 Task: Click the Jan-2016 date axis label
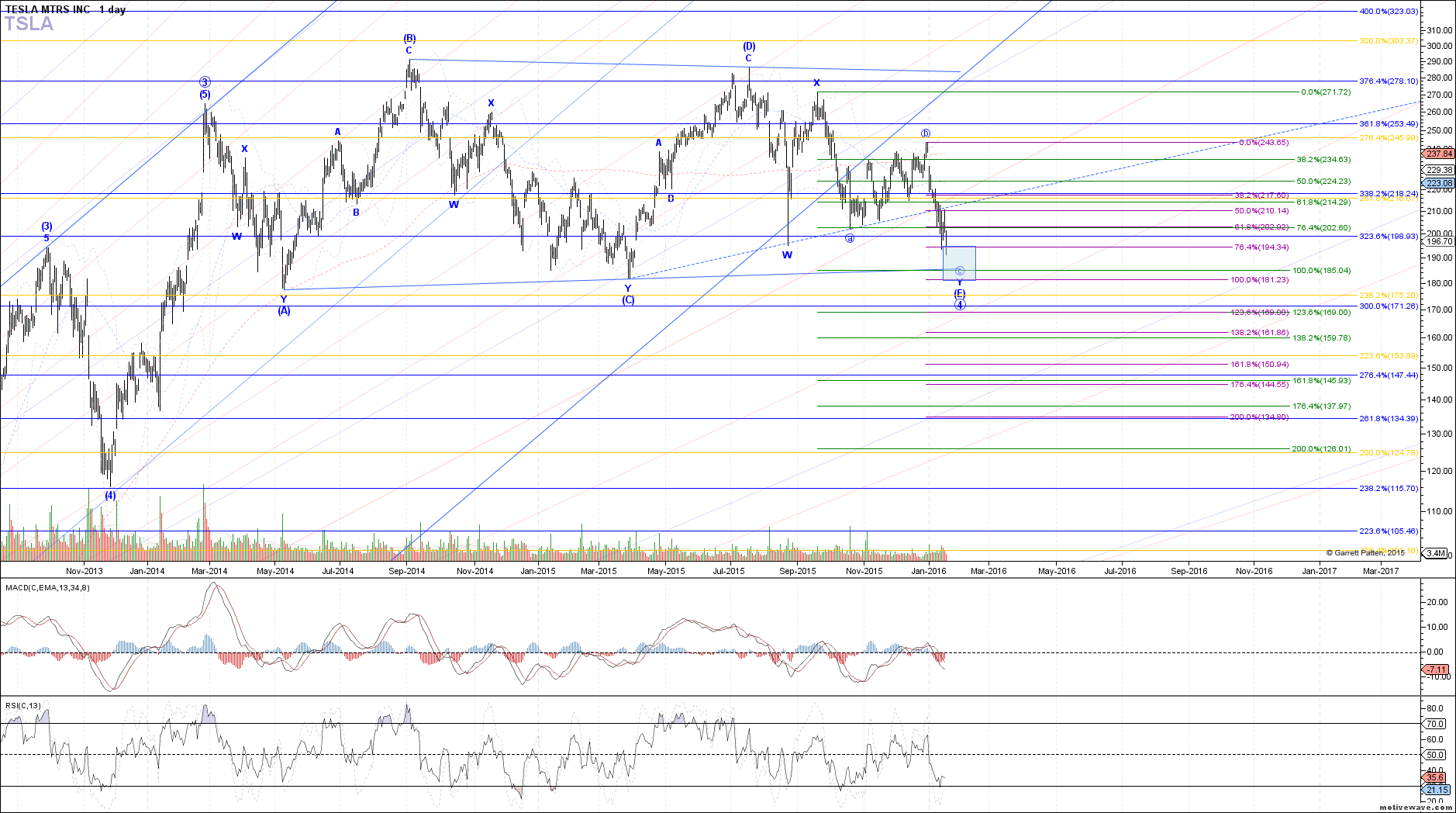[x=929, y=571]
